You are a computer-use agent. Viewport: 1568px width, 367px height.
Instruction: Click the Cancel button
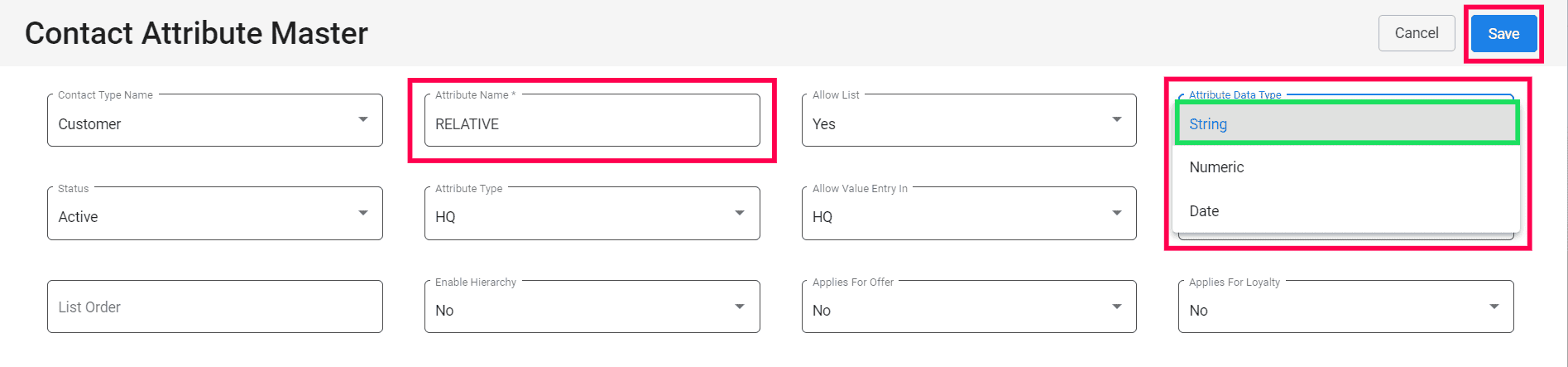pos(1416,33)
